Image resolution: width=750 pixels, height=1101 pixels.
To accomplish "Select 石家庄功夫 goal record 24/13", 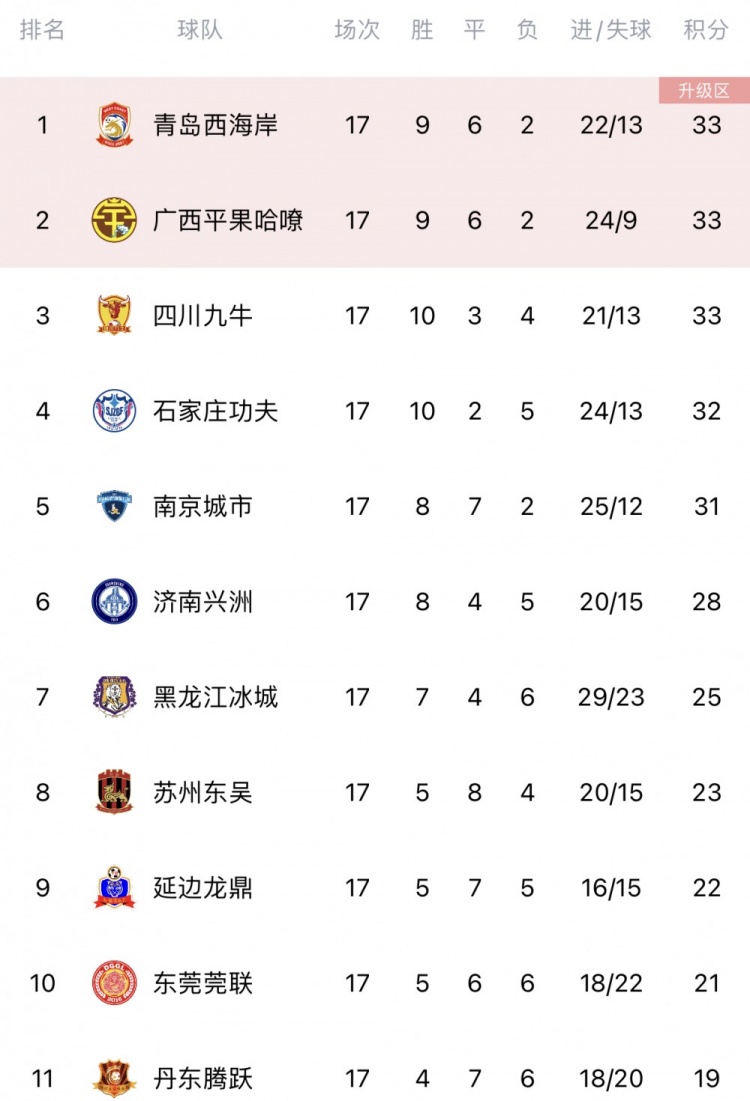I will (611, 411).
